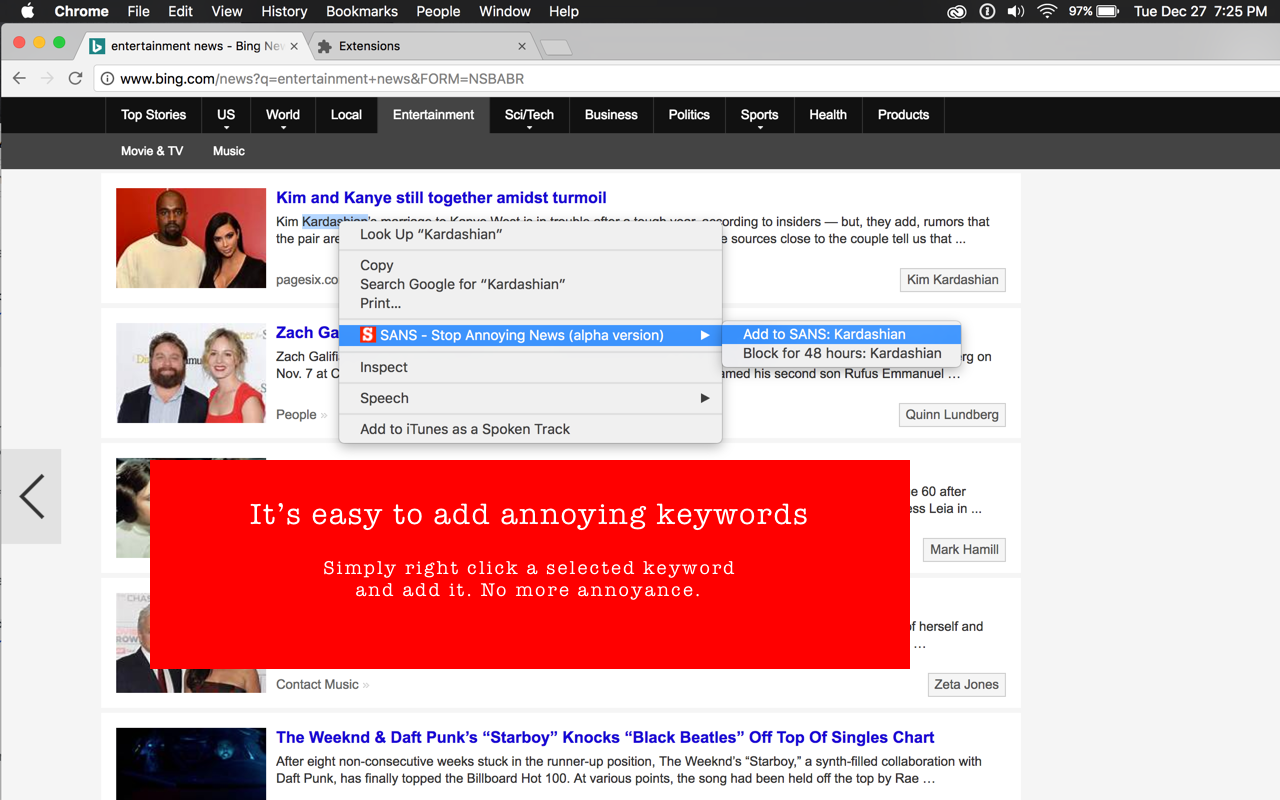Choose Inspect in the context menu

pos(530,367)
